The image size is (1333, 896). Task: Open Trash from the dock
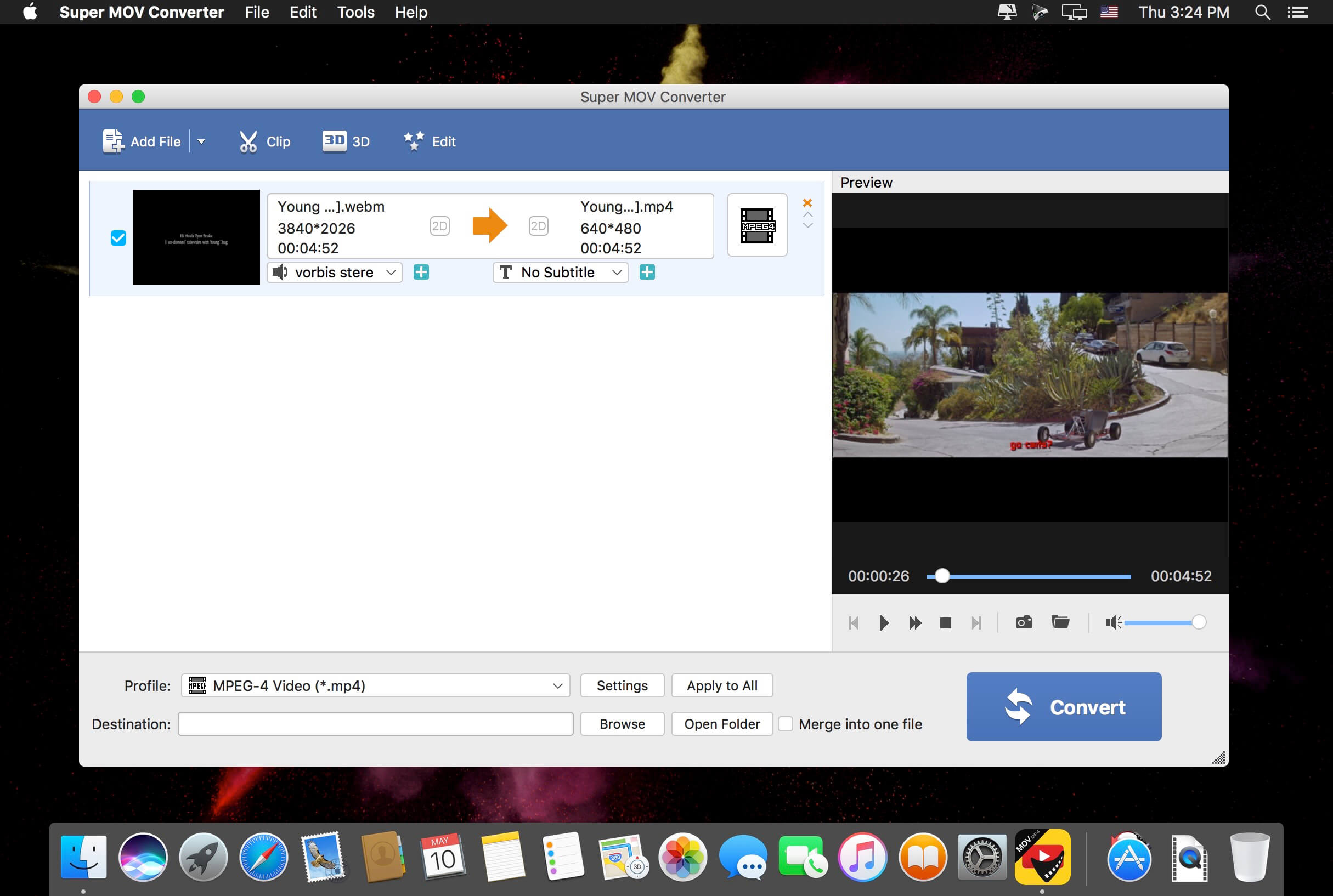coord(1250,857)
